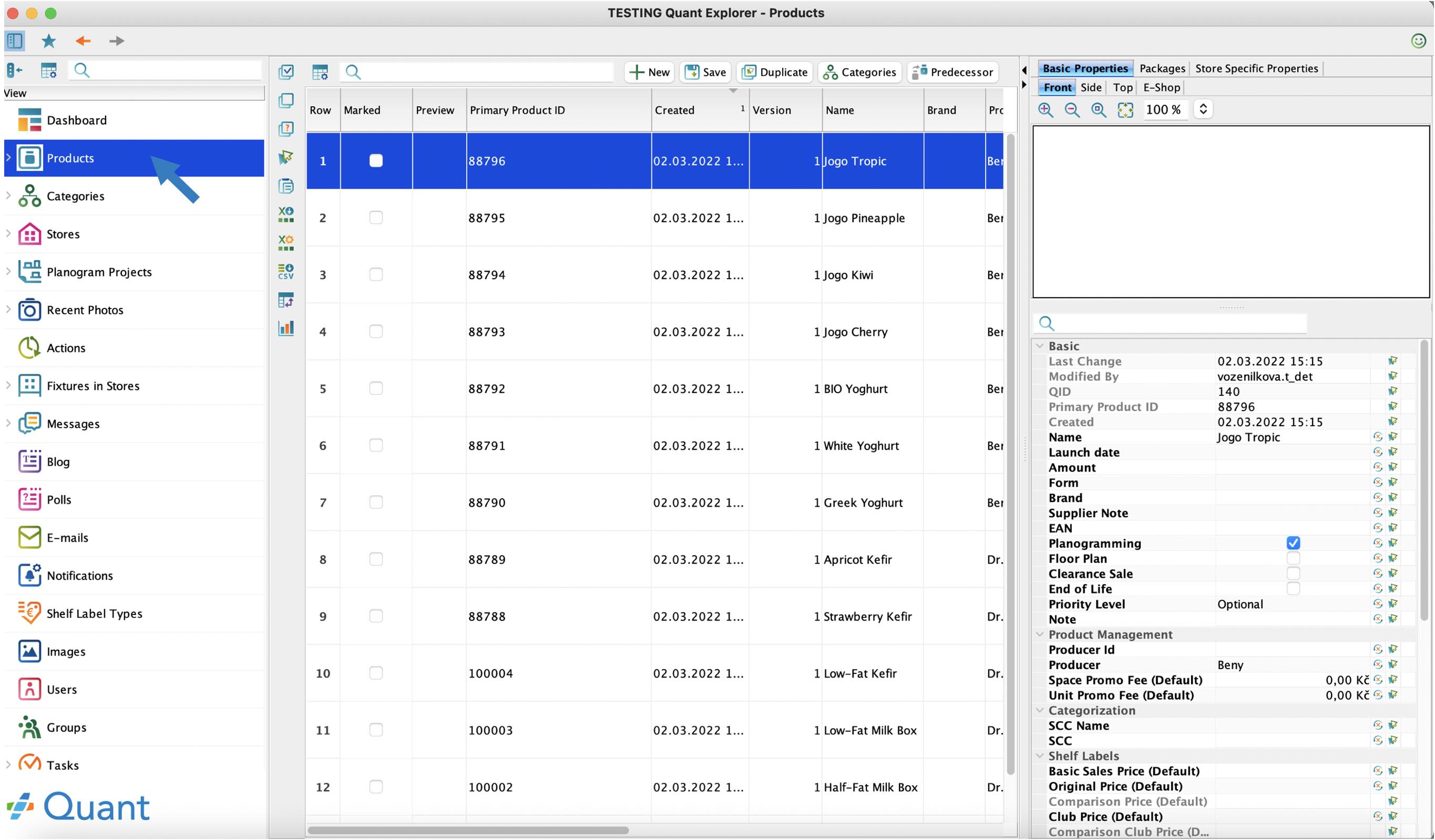1435x840 pixels.
Task: Toggle the sidebar panel icon
Action: [x=15, y=41]
